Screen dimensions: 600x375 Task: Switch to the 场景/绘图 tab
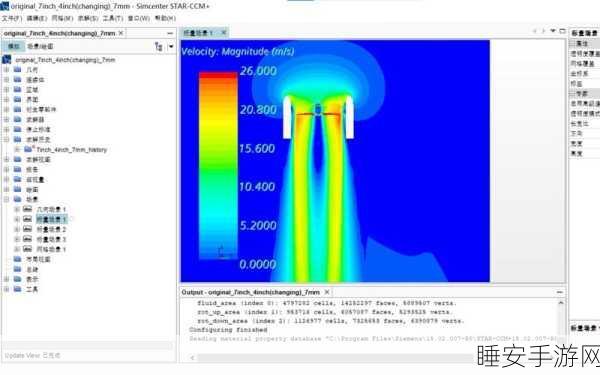pyautogui.click(x=40, y=46)
